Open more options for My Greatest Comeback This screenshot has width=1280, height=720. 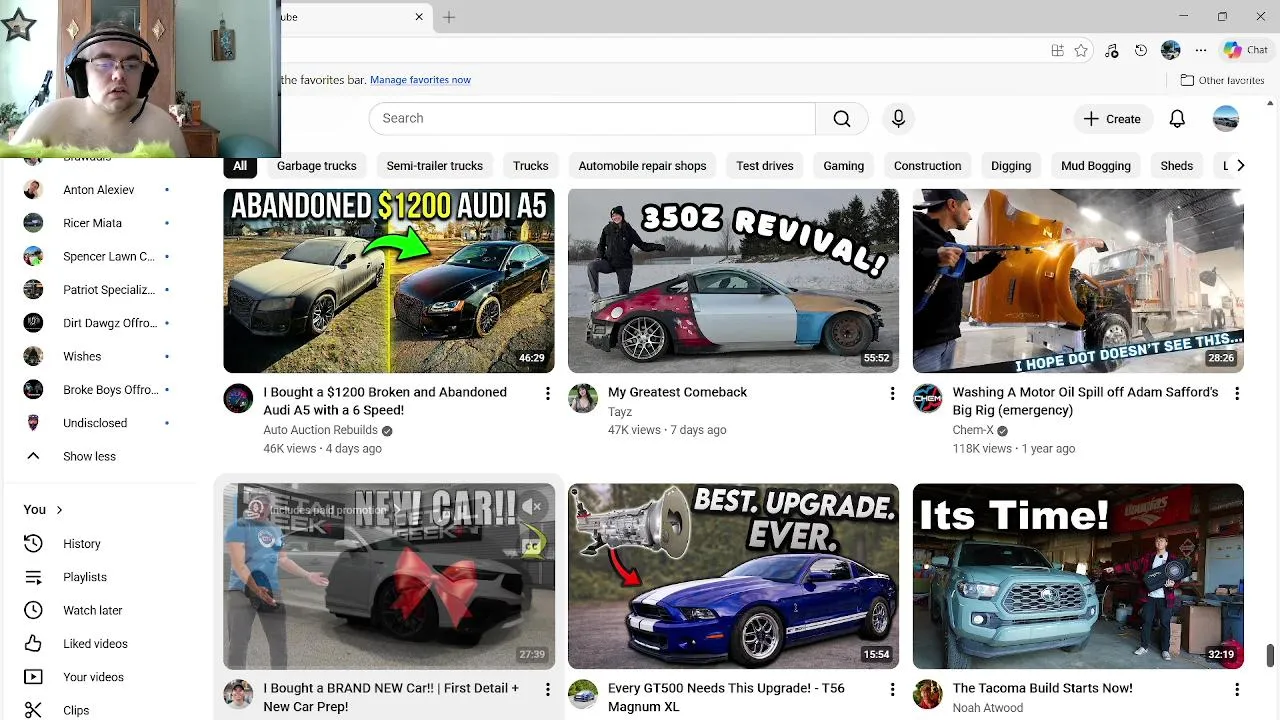892,394
